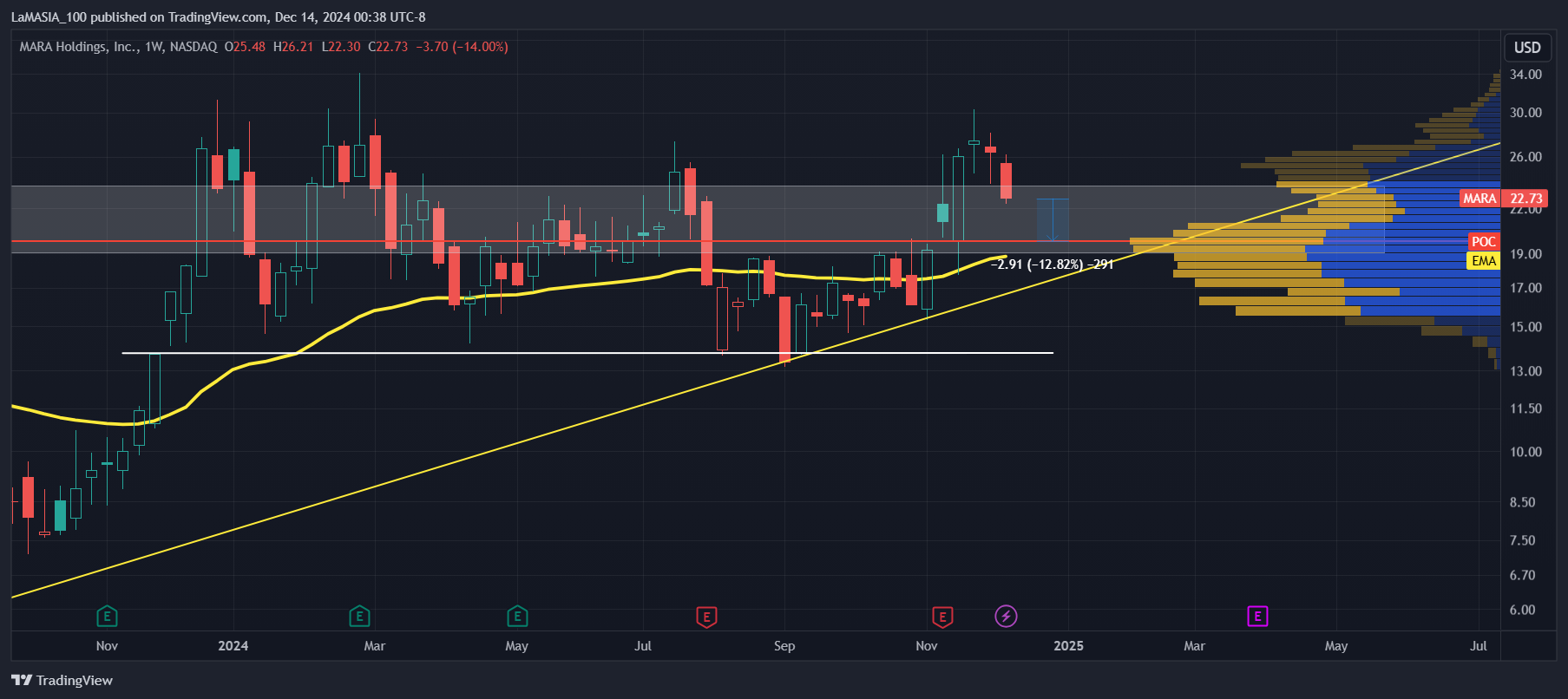The height and width of the screenshot is (699, 1568).
Task: Click the MARA Holdings, Inc. symbol title
Action: [x=78, y=47]
